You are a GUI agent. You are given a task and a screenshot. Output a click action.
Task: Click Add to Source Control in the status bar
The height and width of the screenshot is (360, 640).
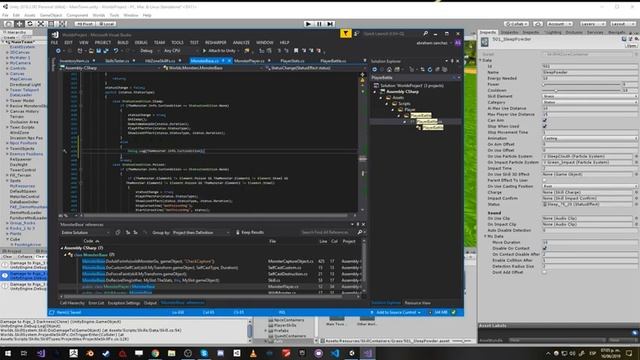396,312
